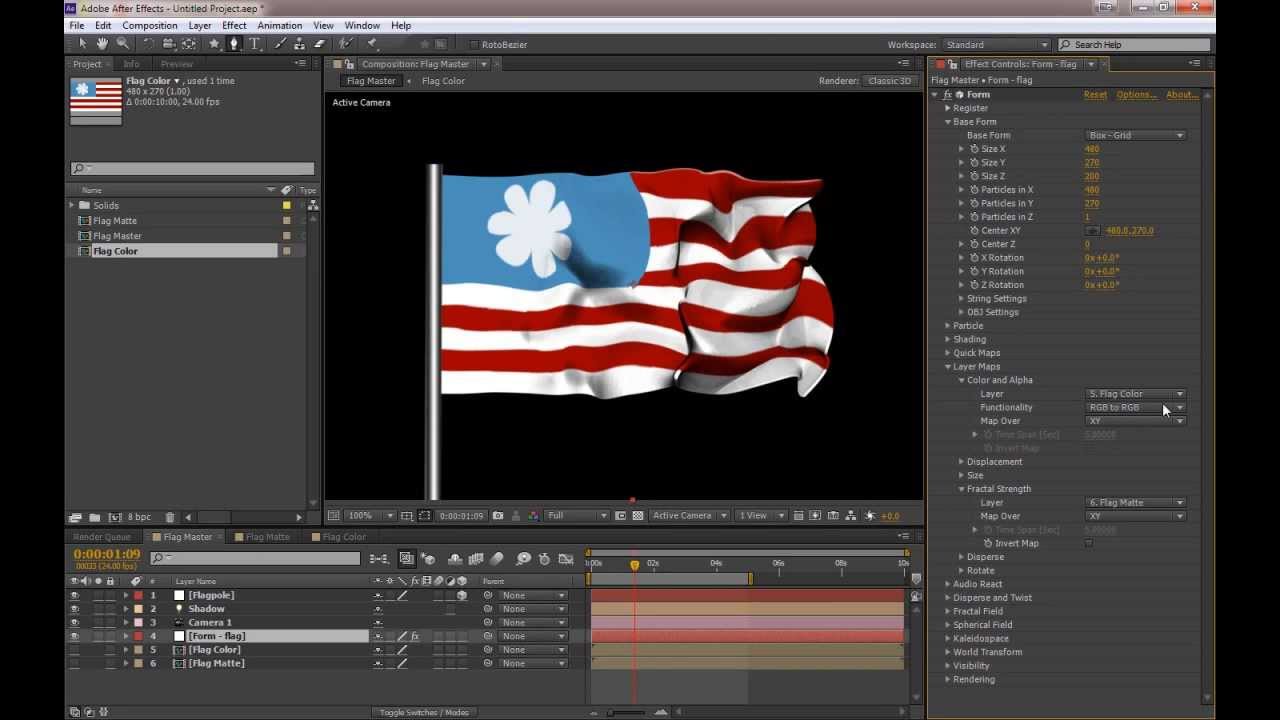Click the Flagpole layer red label color
The image size is (1280, 720).
(x=138, y=595)
